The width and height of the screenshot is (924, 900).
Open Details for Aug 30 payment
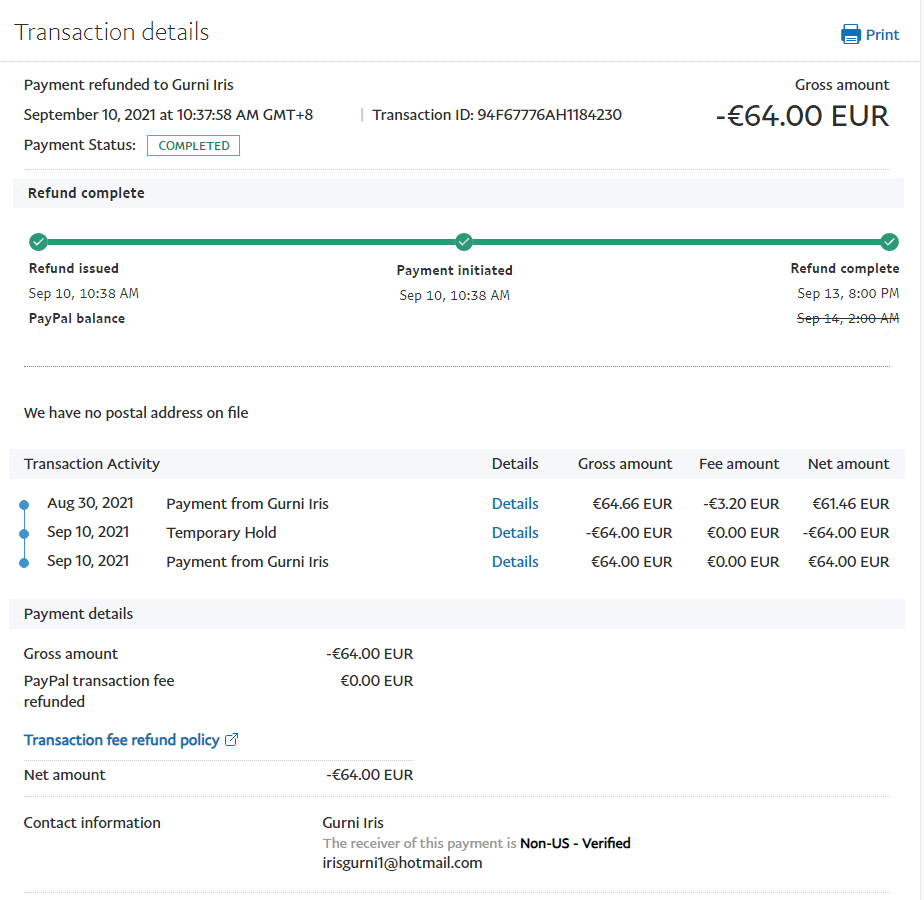tap(515, 504)
